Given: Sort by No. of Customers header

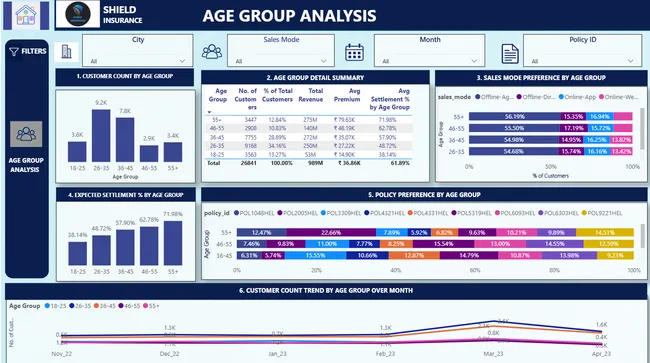Looking at the screenshot, I should tap(246, 99).
